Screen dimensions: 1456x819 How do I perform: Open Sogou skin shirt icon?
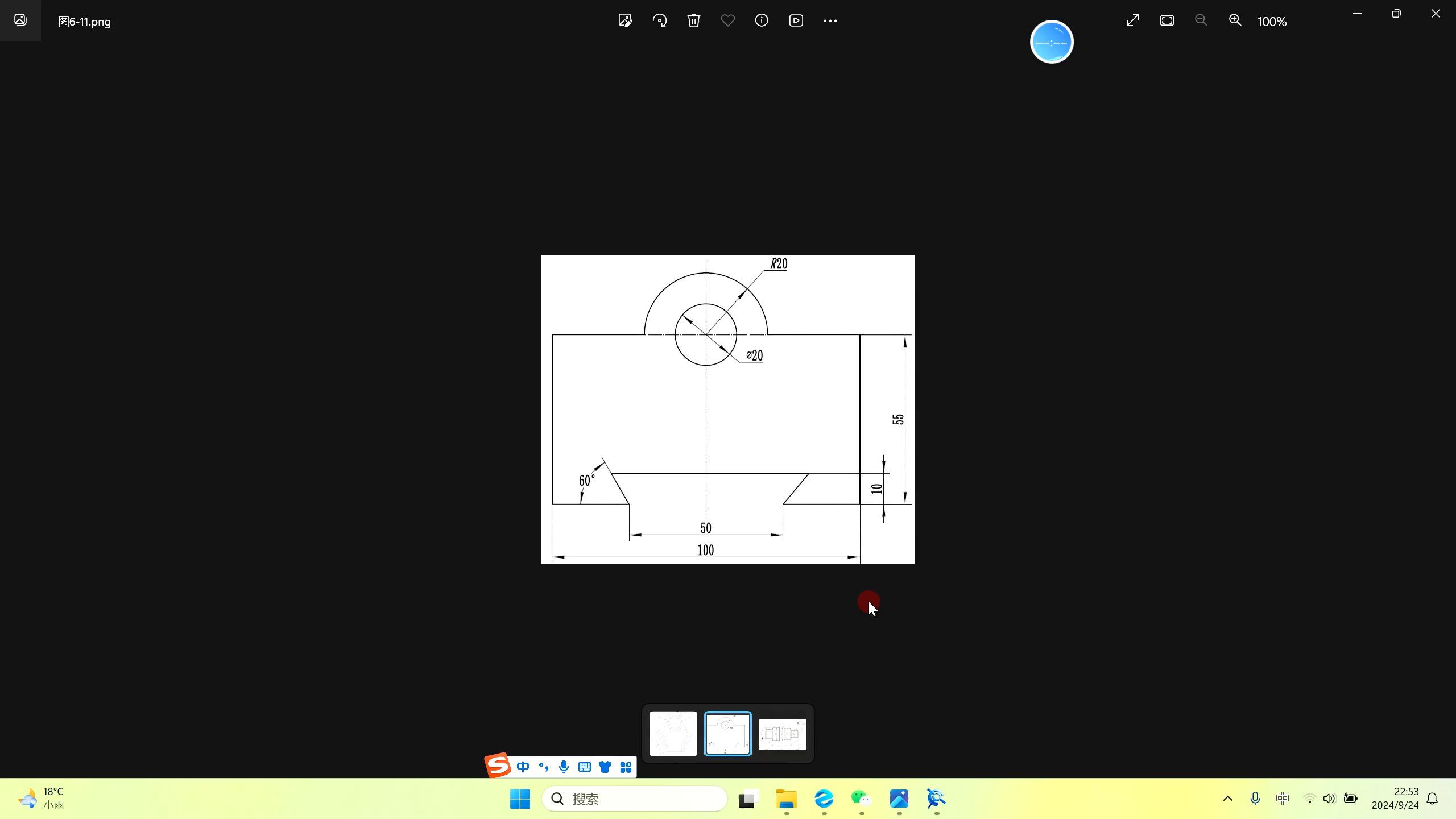(605, 767)
